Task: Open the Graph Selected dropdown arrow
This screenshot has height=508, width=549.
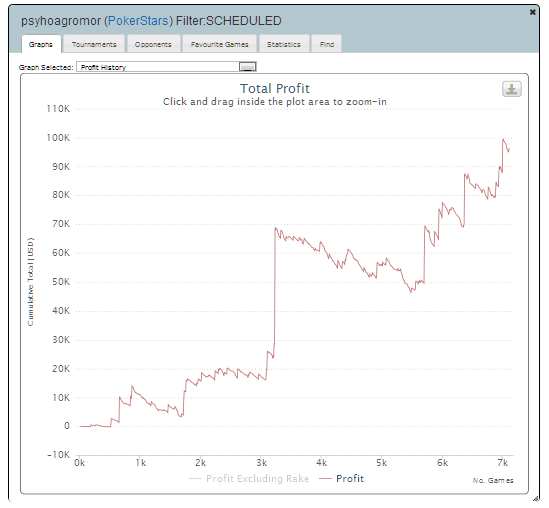Action: pyautogui.click(x=248, y=67)
